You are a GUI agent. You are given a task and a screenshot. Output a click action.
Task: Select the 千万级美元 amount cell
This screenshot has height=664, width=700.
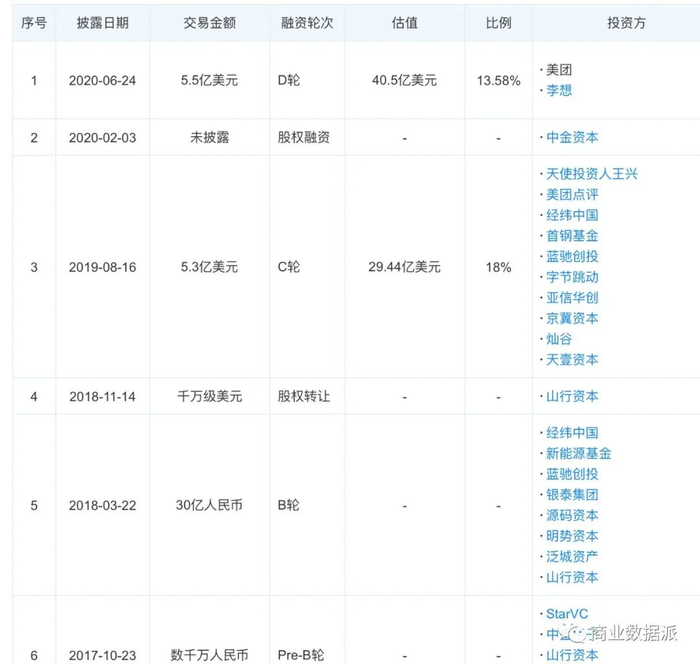(x=209, y=396)
